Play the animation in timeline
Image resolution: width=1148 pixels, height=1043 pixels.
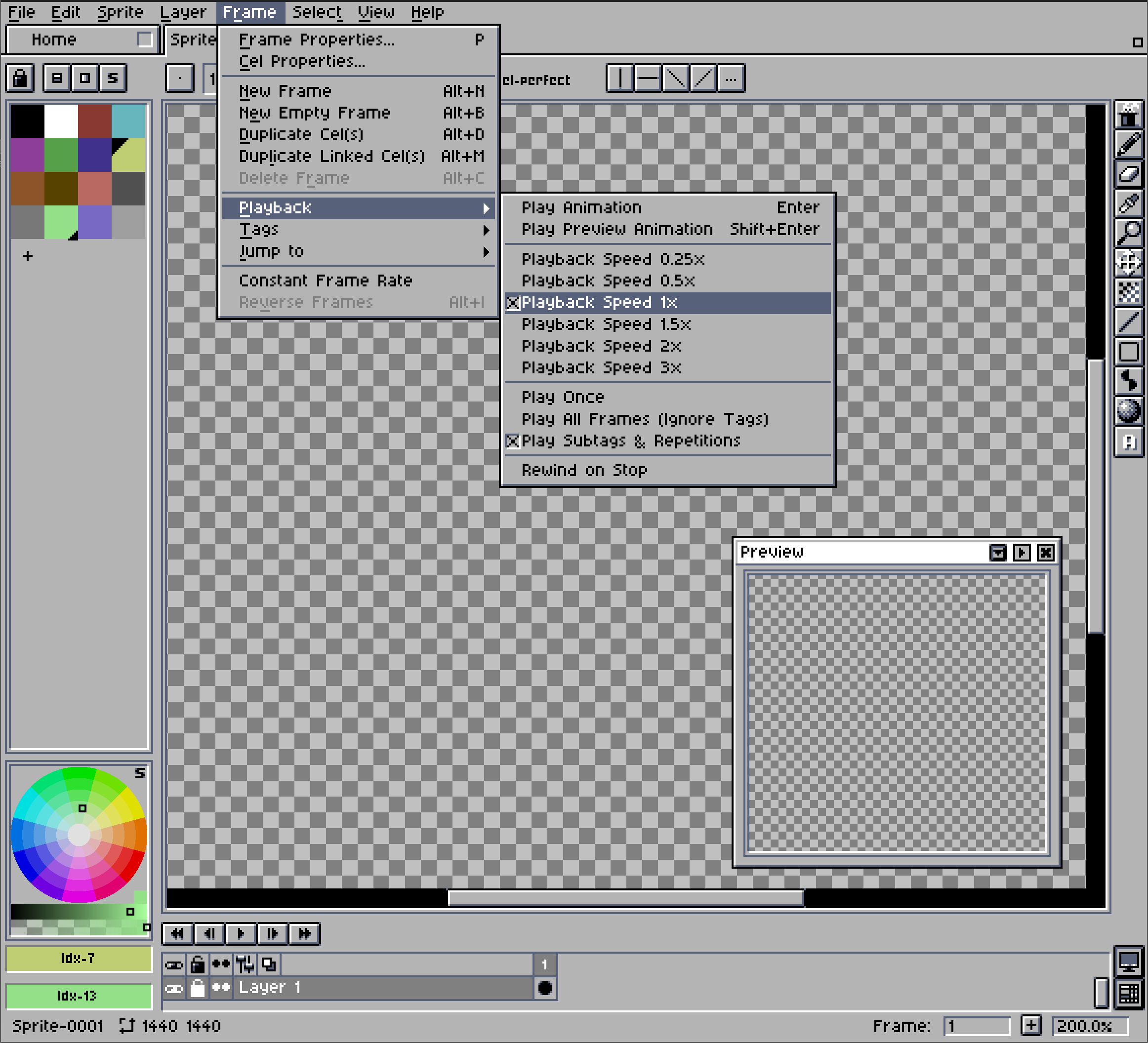click(241, 933)
